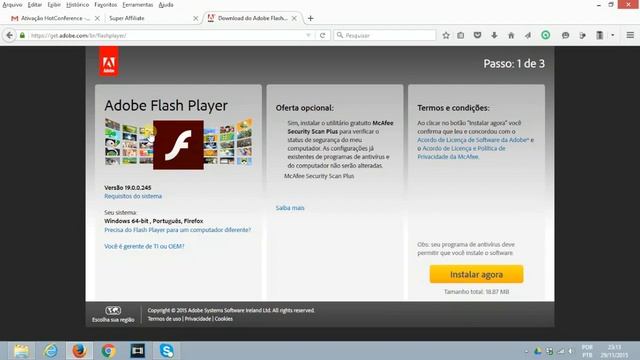Open the Arquivo menu
Screen dimensions: 640x360
[x=12, y=5]
